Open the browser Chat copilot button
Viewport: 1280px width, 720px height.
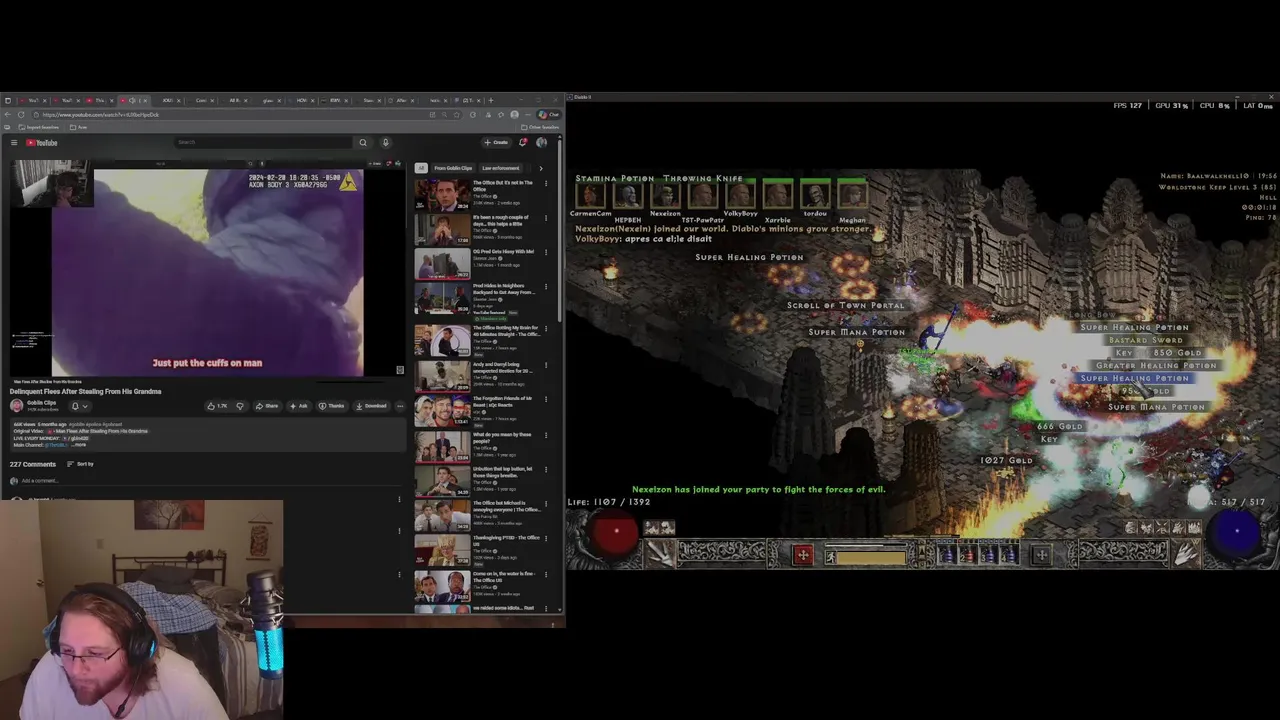coord(549,114)
